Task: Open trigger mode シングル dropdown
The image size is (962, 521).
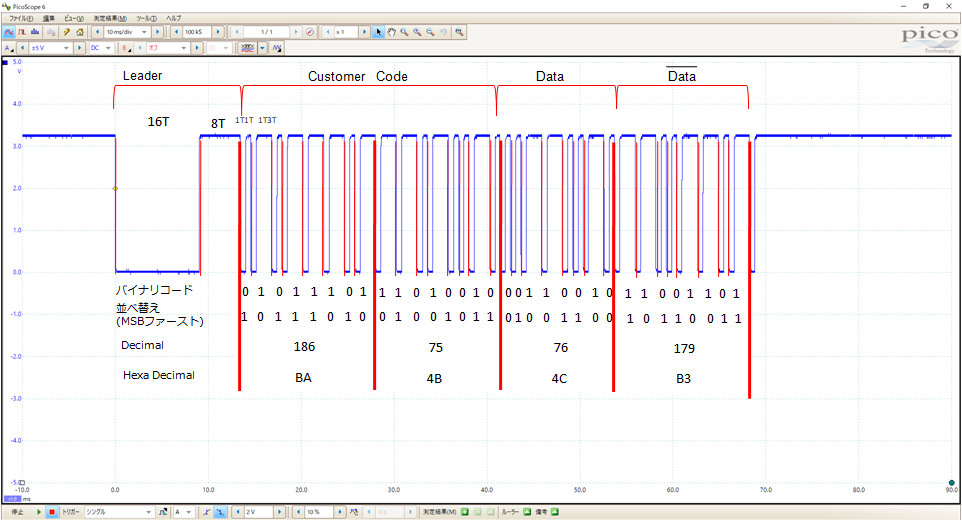Action: (149, 512)
